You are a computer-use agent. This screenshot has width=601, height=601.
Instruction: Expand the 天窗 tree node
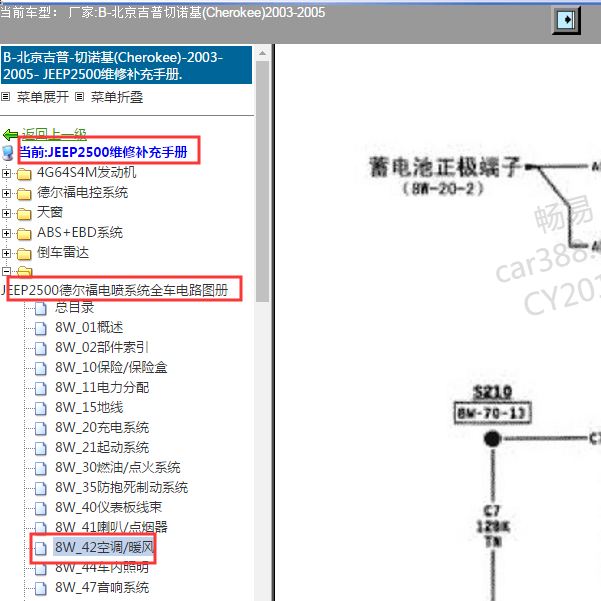(x=6, y=213)
